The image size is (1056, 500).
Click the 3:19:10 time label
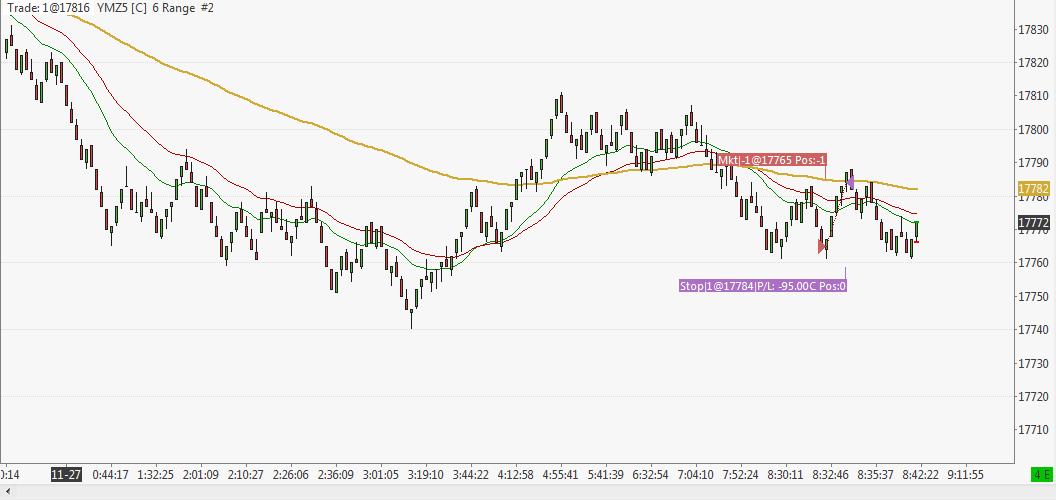426,474
